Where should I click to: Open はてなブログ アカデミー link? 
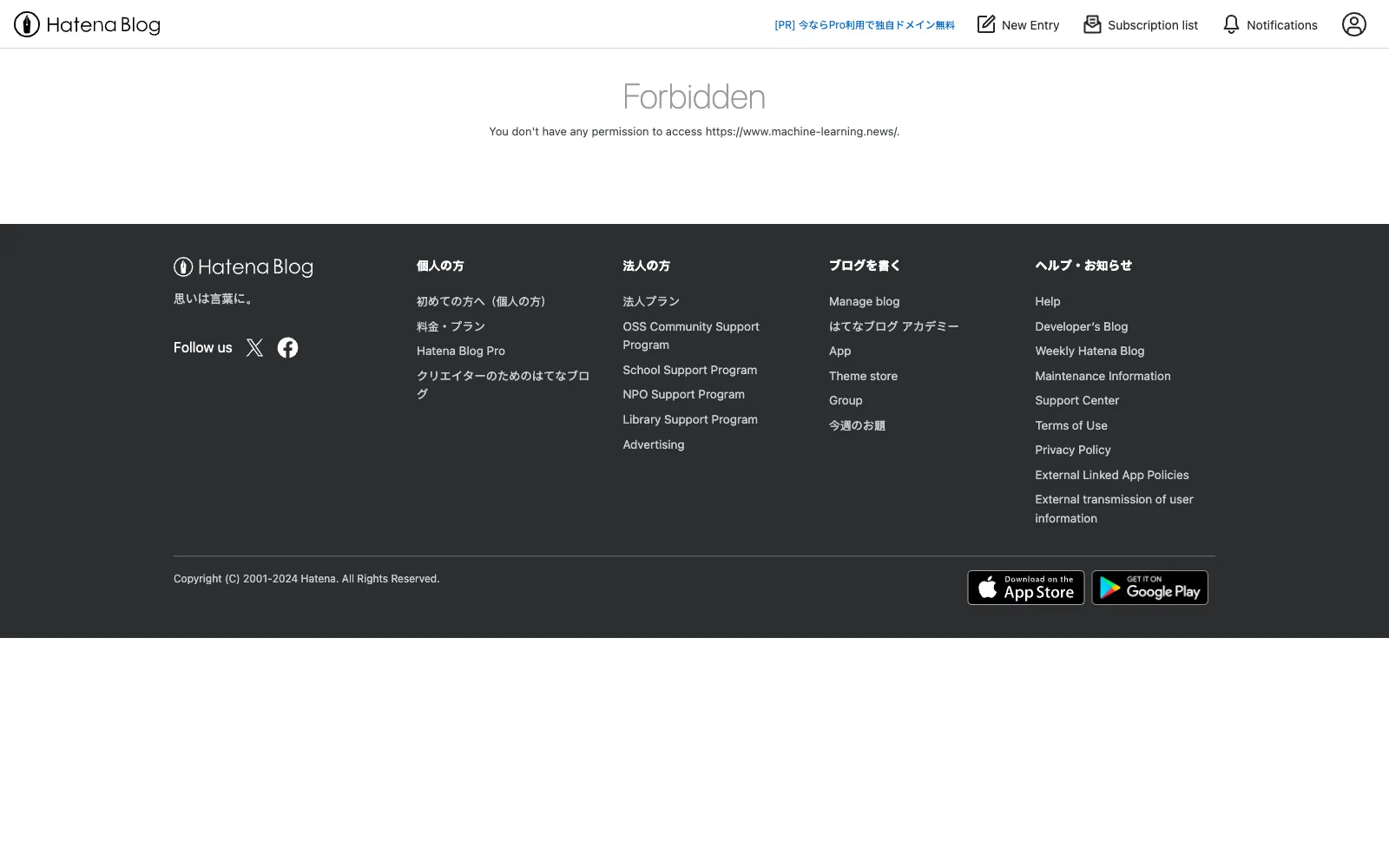(x=894, y=326)
